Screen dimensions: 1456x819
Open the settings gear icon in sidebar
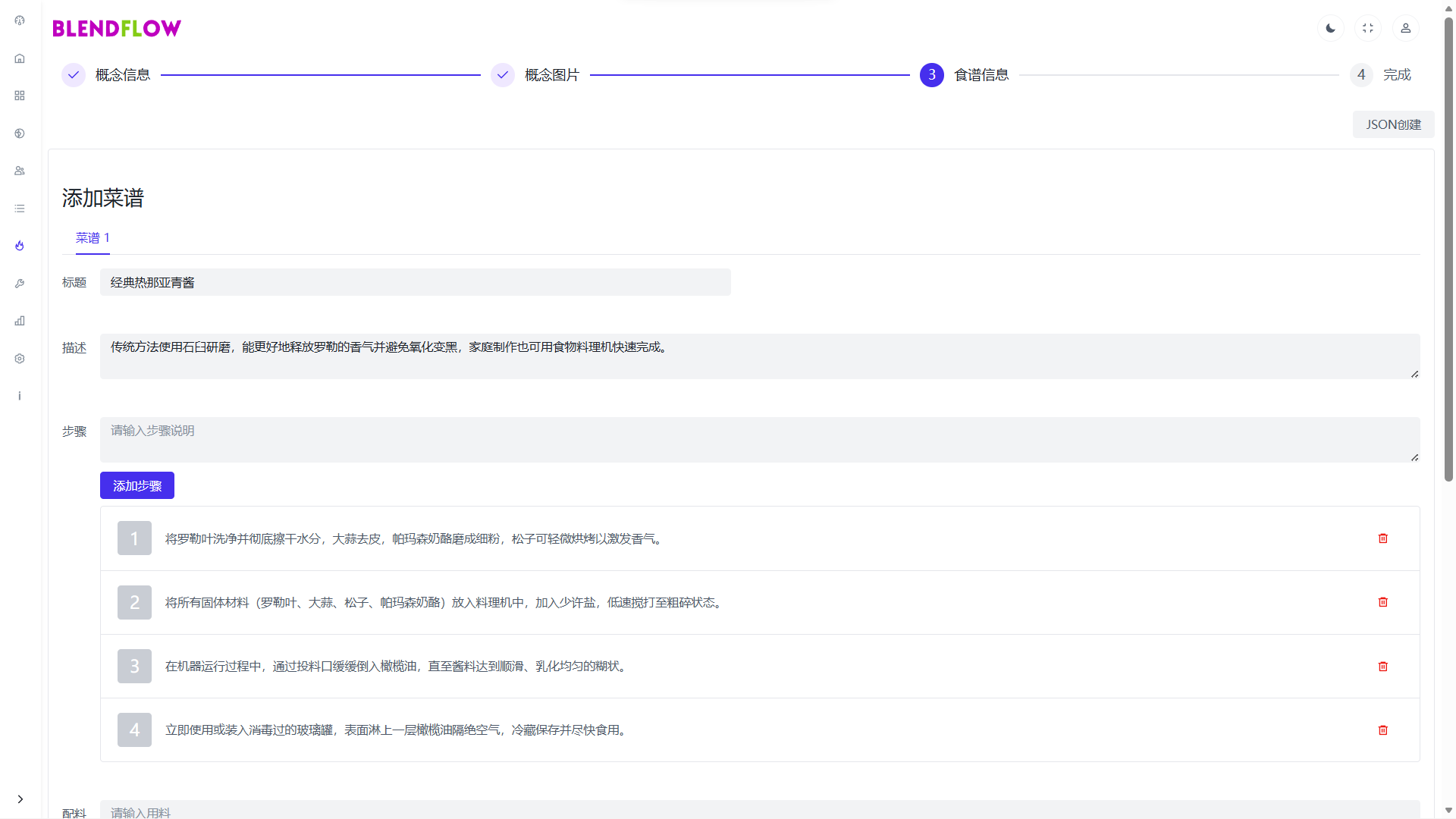point(20,359)
